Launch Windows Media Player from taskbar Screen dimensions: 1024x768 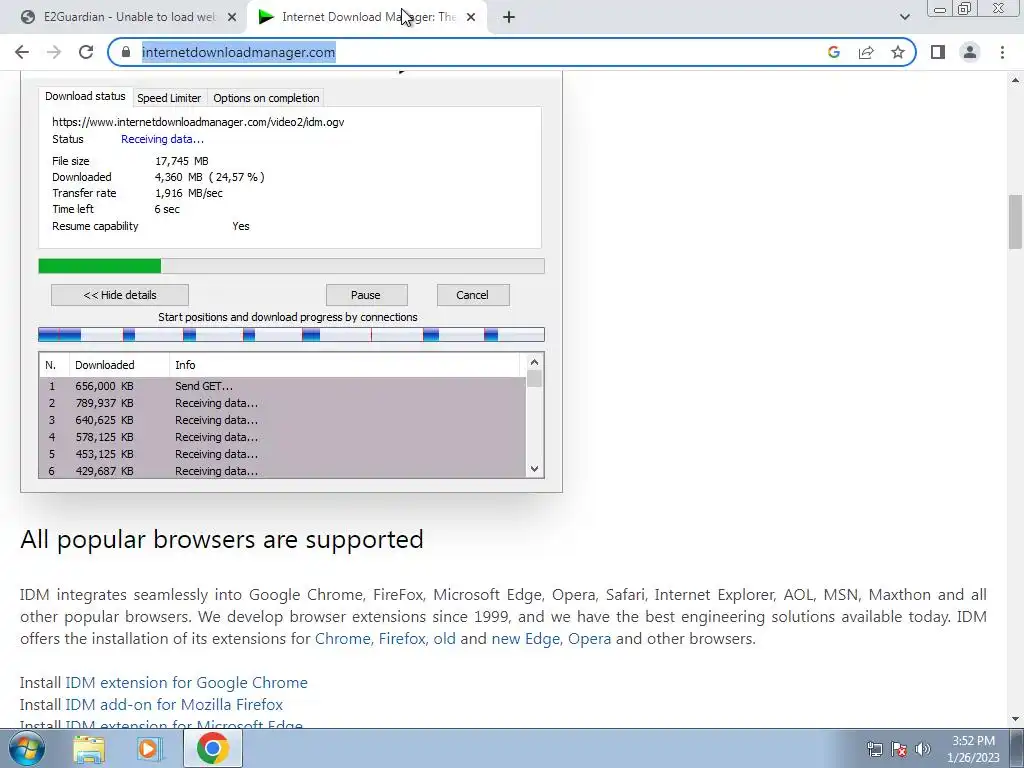(x=149, y=749)
